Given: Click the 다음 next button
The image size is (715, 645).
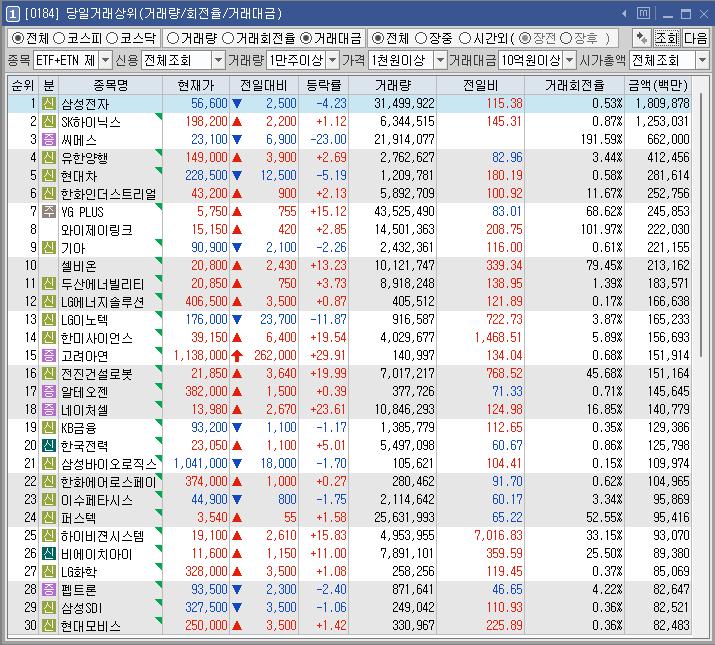Looking at the screenshot, I should pos(695,38).
